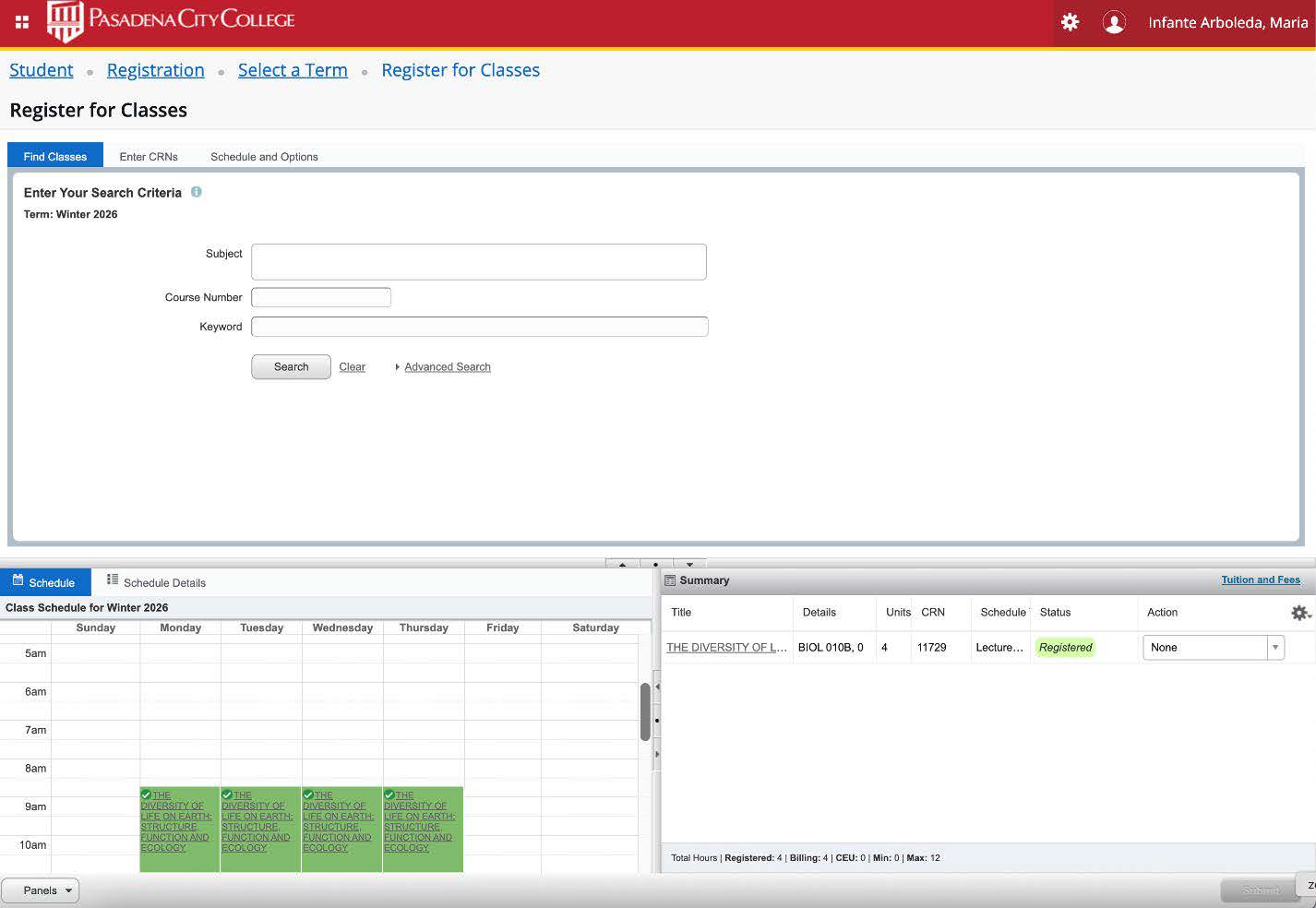Click the Pasadena City College logo

pyautogui.click(x=172, y=21)
